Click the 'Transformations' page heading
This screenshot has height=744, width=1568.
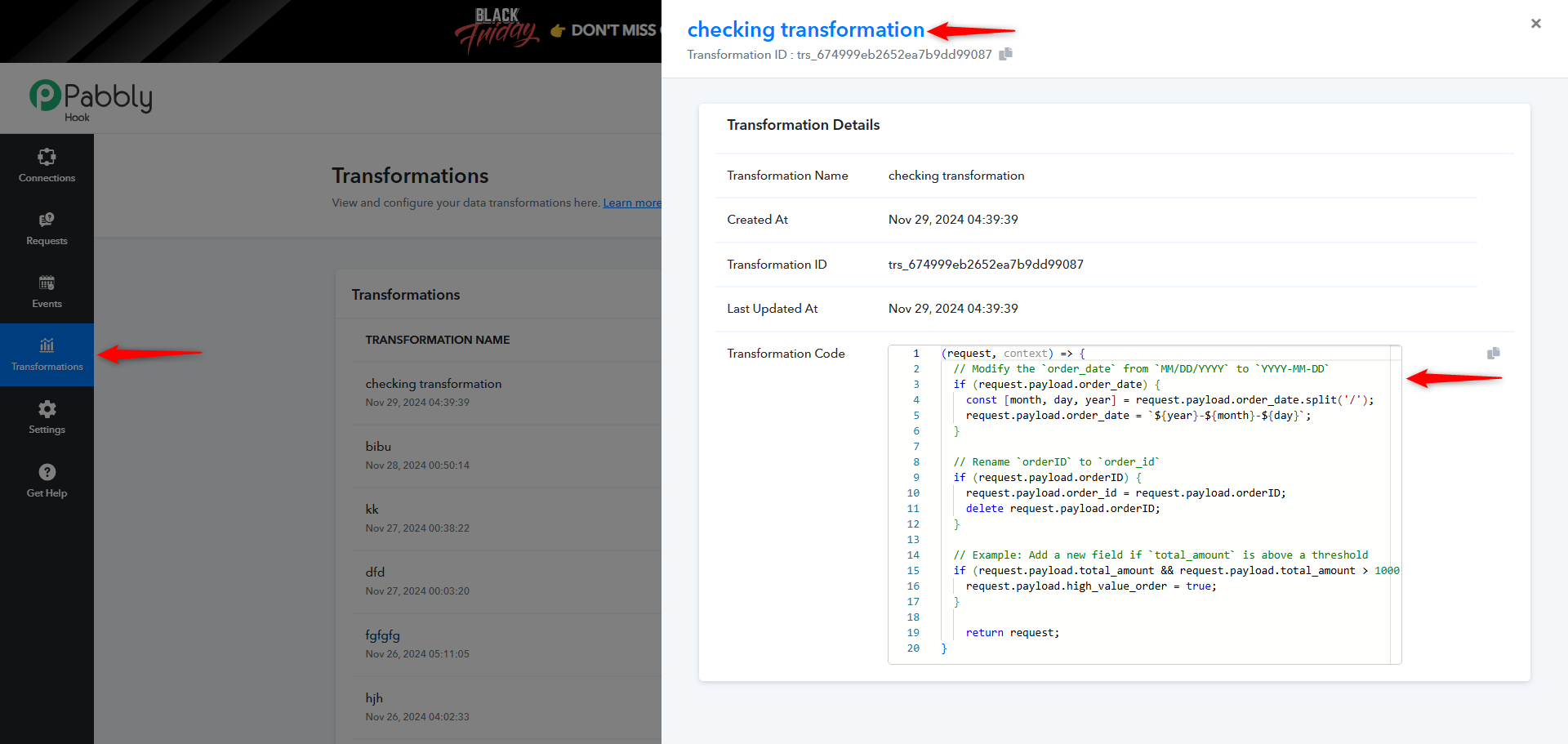[x=410, y=176]
